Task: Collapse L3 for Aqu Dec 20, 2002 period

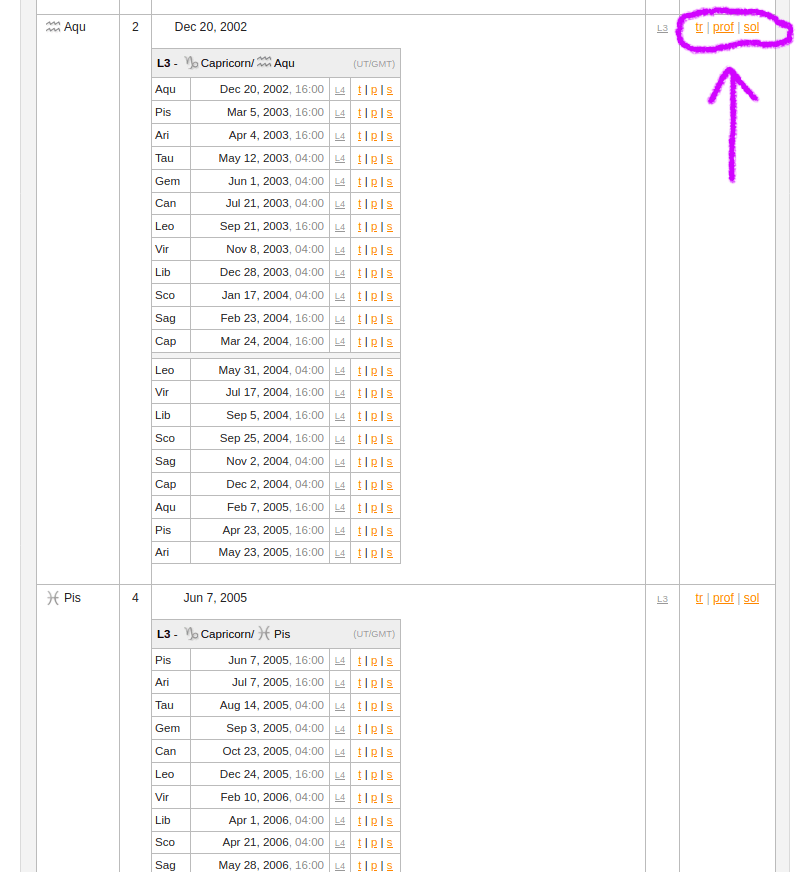Action: tap(662, 28)
